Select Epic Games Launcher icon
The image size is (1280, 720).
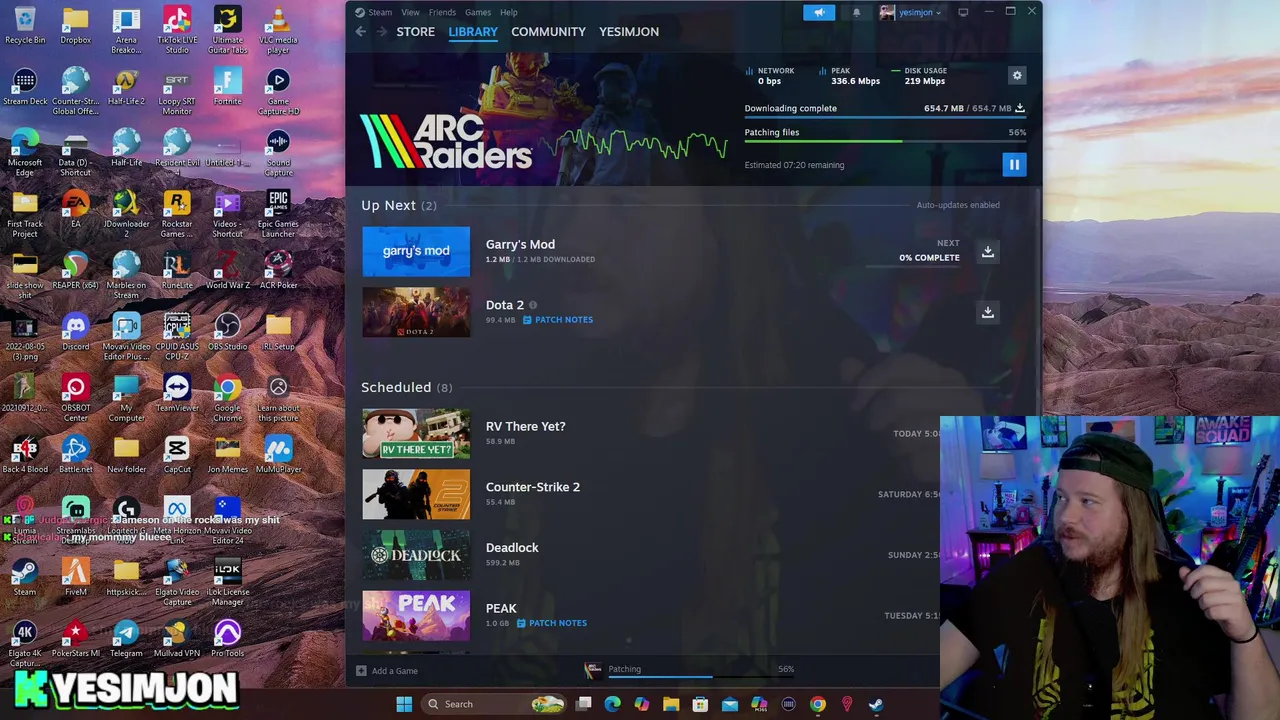278,214
